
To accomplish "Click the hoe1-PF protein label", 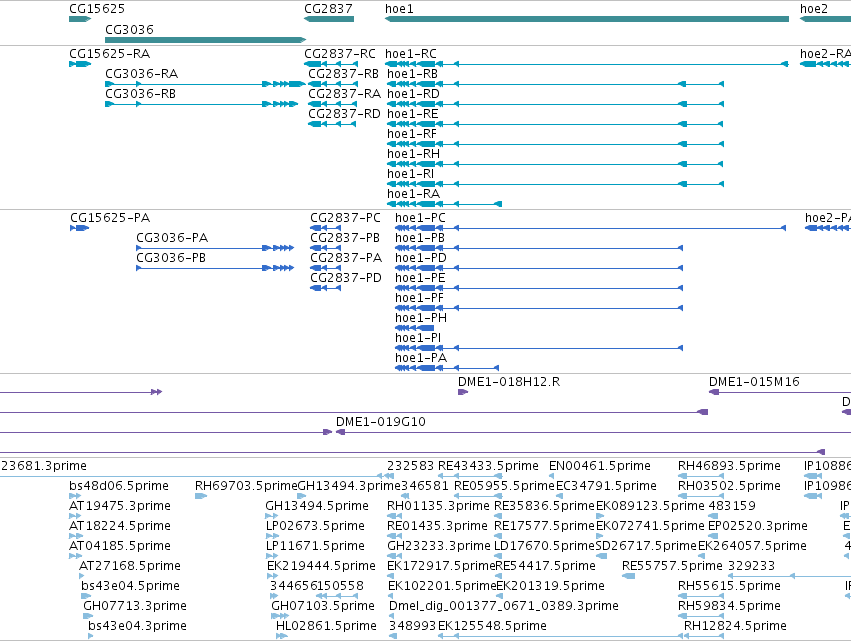I will tap(420, 298).
